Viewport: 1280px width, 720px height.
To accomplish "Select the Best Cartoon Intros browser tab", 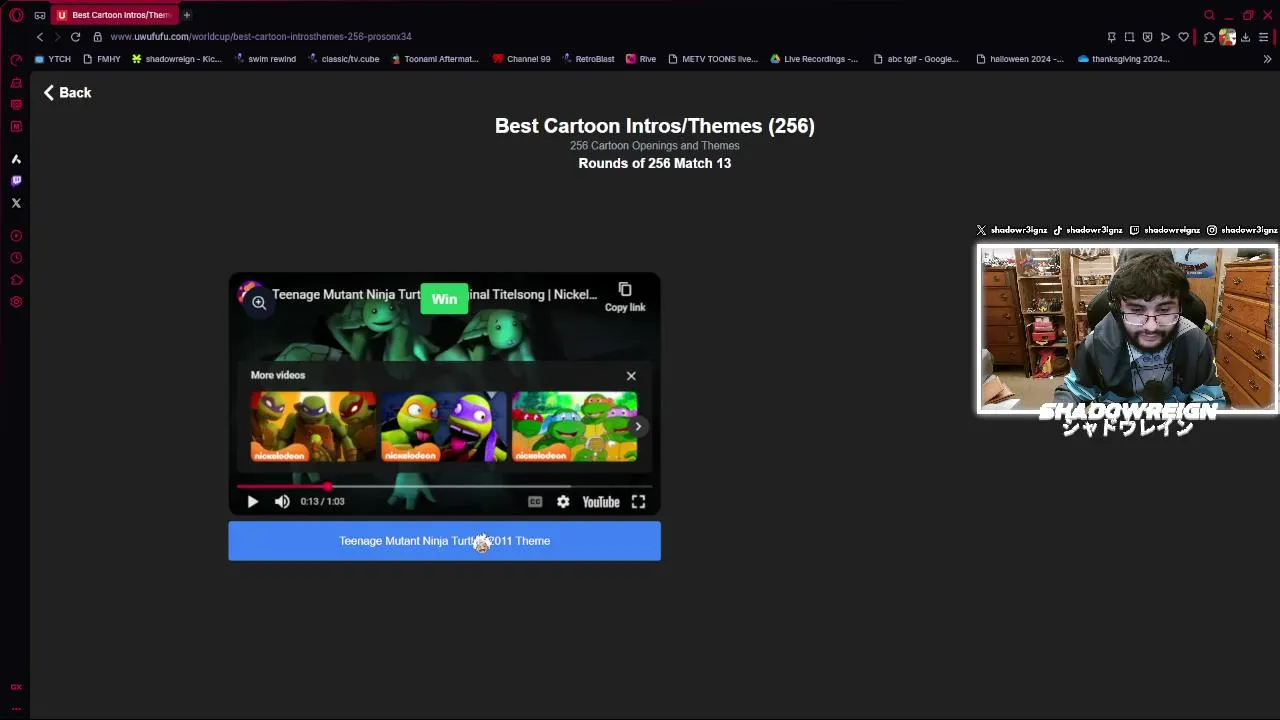I will 114,15.
